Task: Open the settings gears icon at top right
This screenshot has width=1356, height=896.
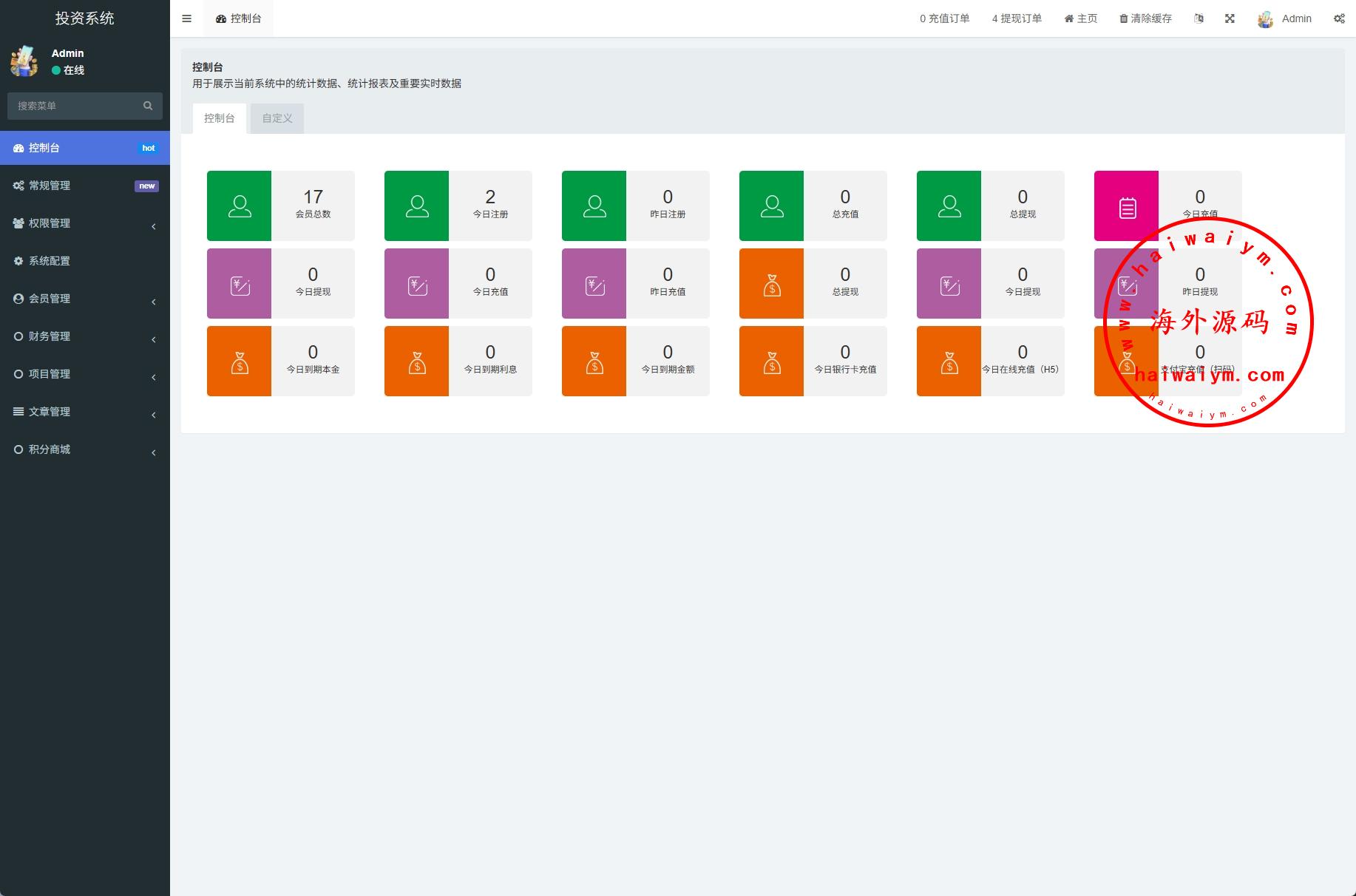Action: coord(1339,18)
